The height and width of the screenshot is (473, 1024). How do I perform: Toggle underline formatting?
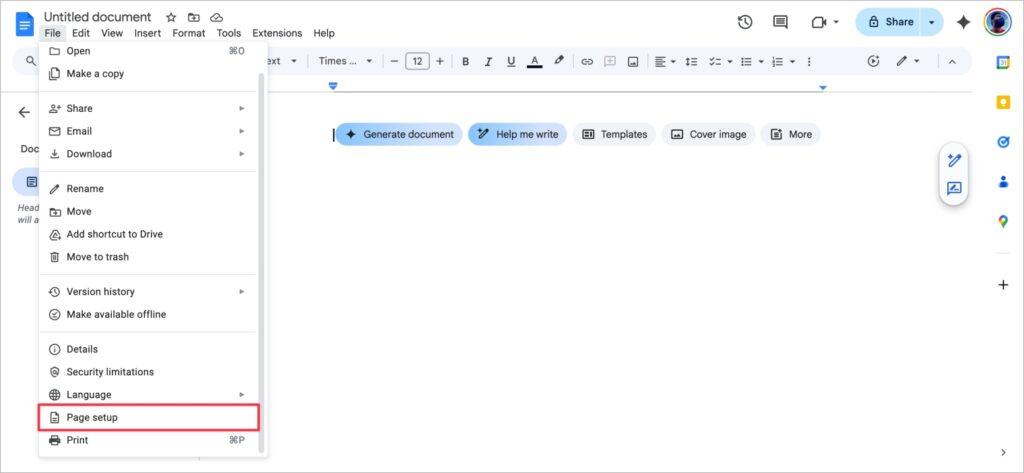tap(511, 61)
